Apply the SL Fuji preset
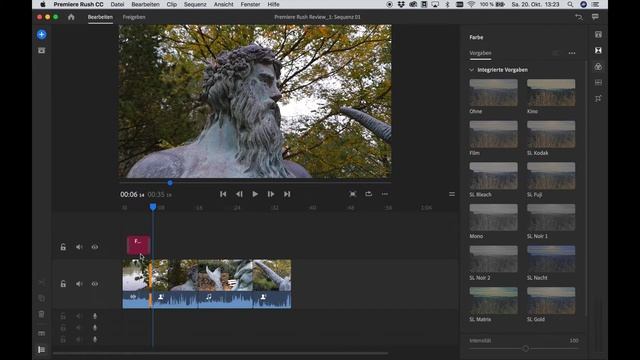The width and height of the screenshot is (640, 360). tap(551, 176)
